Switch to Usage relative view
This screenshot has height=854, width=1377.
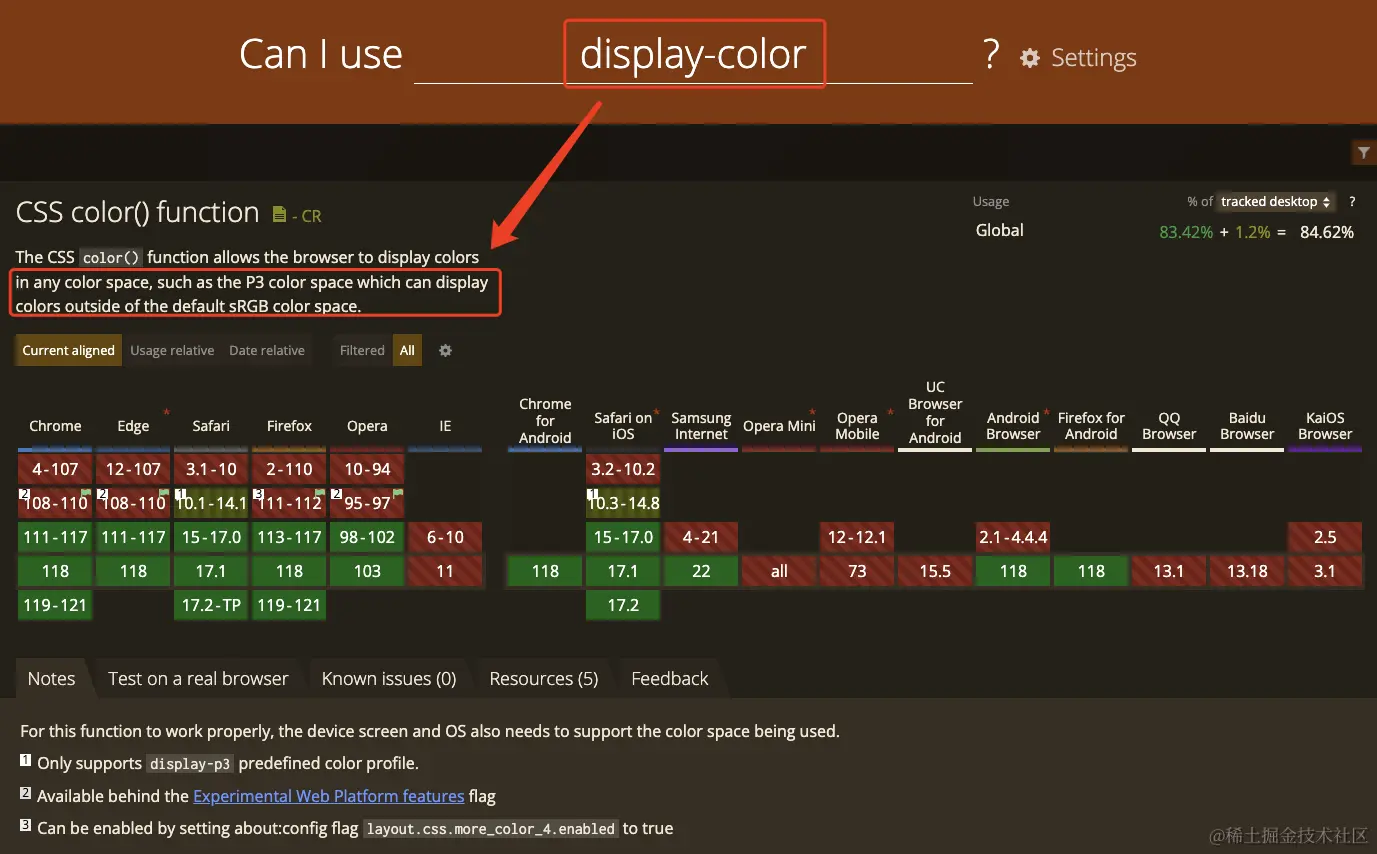(x=172, y=350)
